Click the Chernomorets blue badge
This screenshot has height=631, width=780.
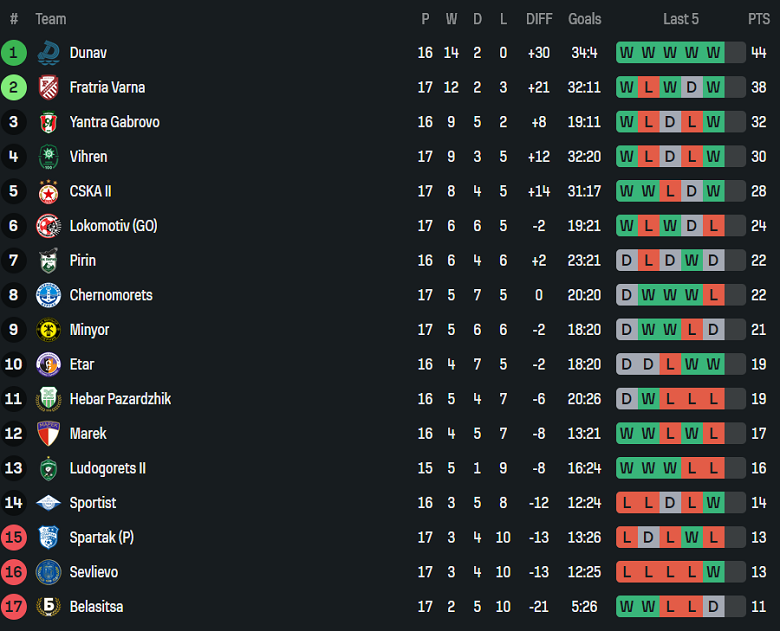[x=48, y=295]
